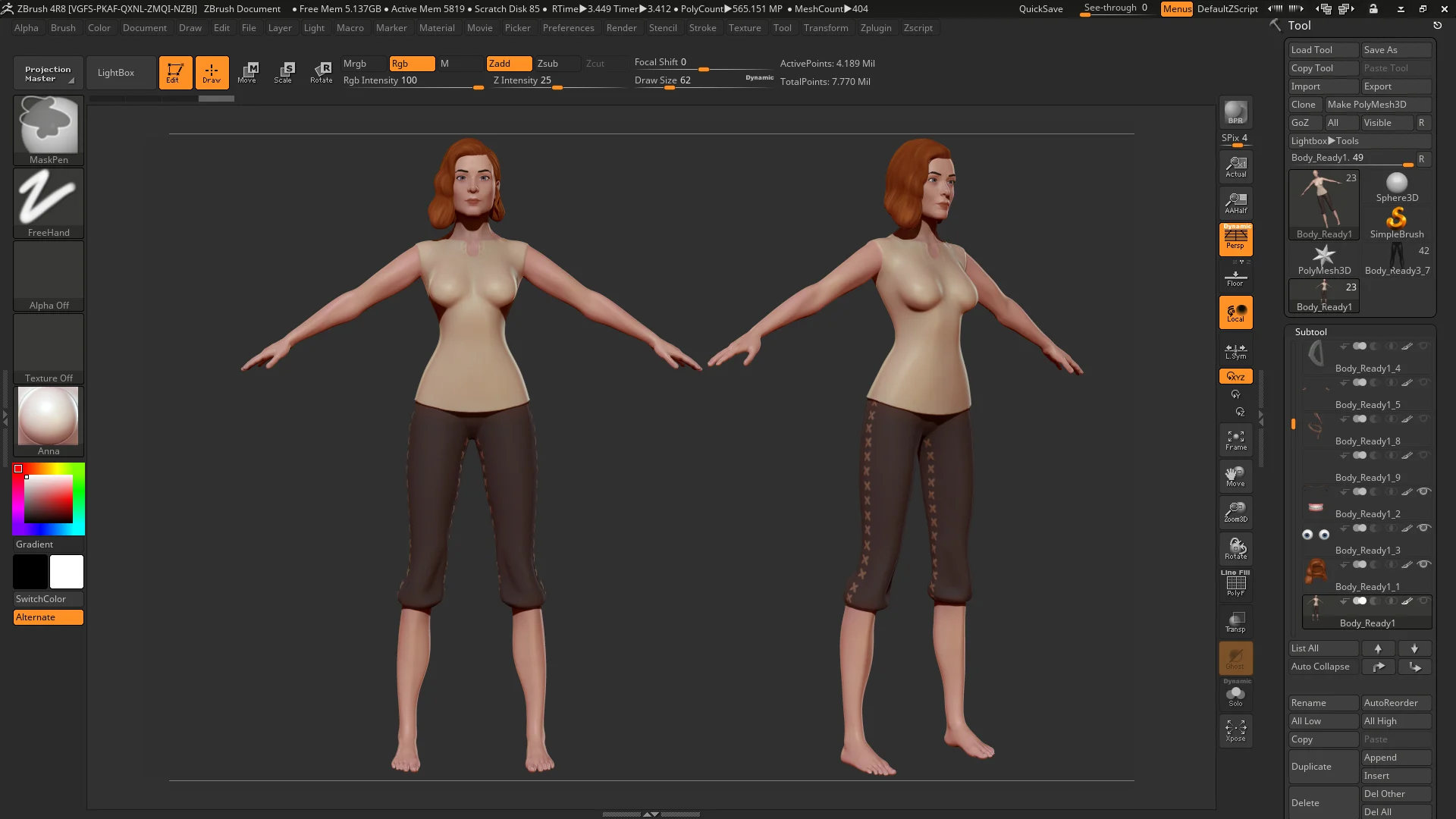Select the Scale transform tool
Viewport: 1456px width, 819px height.
[x=284, y=73]
